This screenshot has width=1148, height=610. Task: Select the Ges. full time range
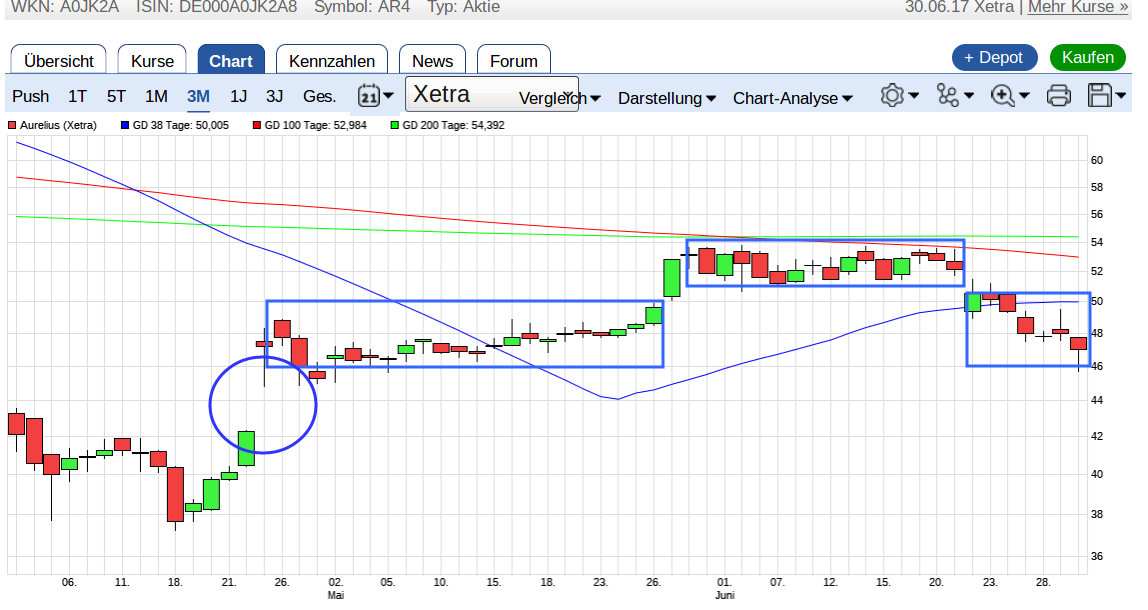pos(319,97)
